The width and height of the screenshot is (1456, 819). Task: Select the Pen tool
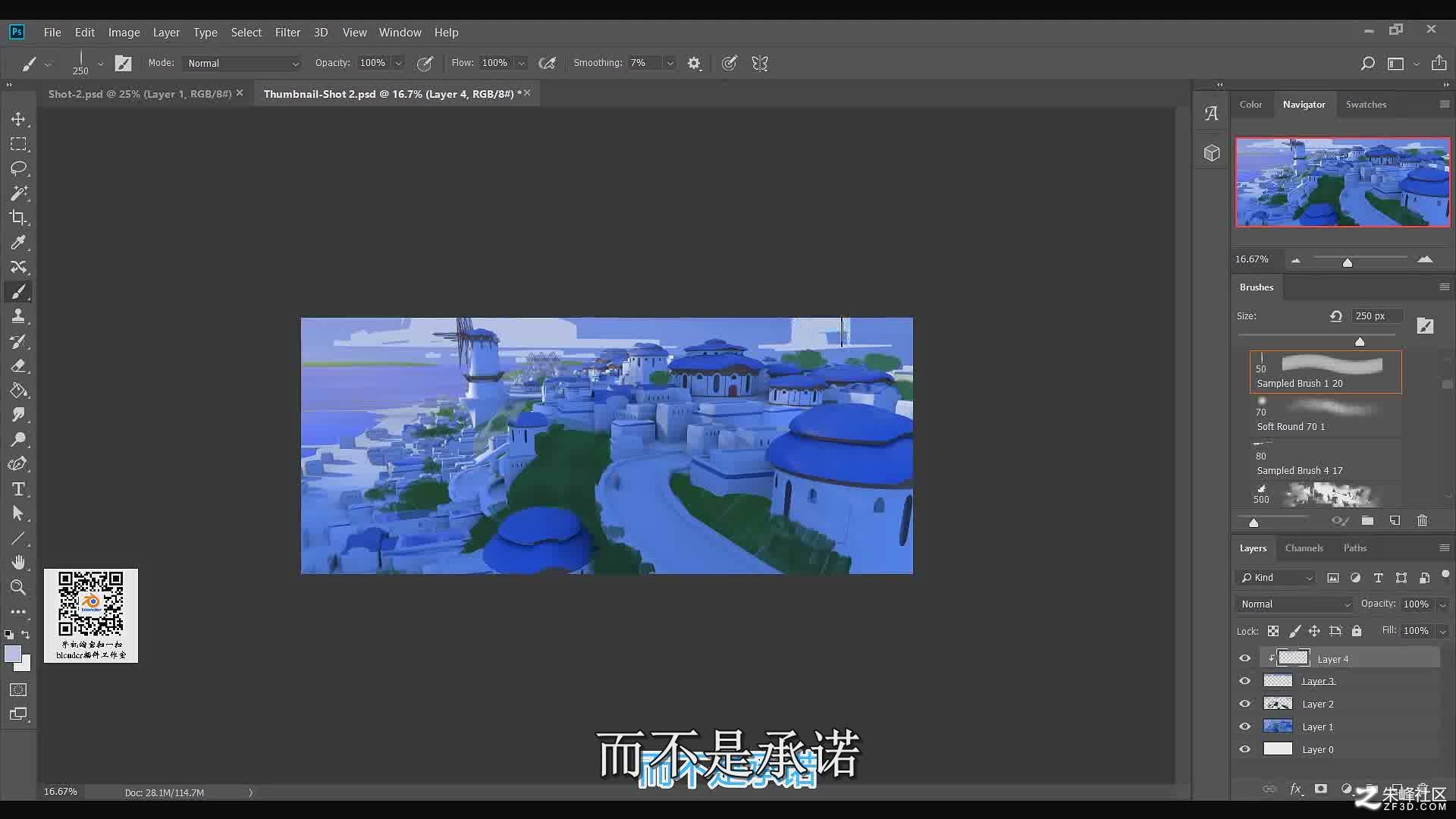coord(18,464)
